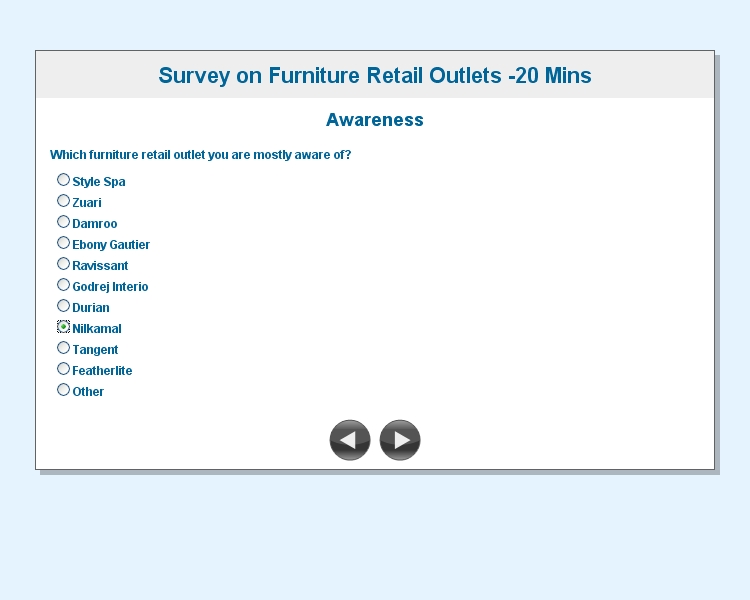Click the 'Awareness' section heading
The image size is (750, 600).
[375, 120]
